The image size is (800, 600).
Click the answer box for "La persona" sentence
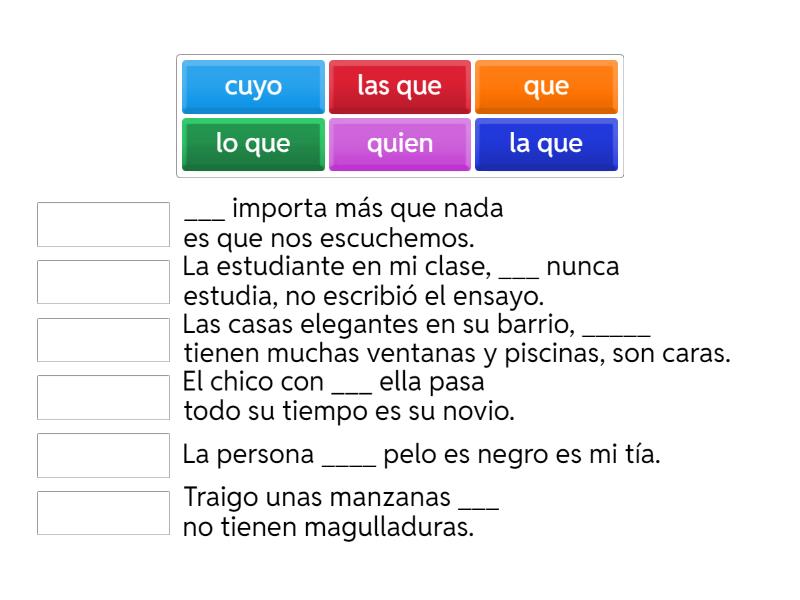(103, 455)
